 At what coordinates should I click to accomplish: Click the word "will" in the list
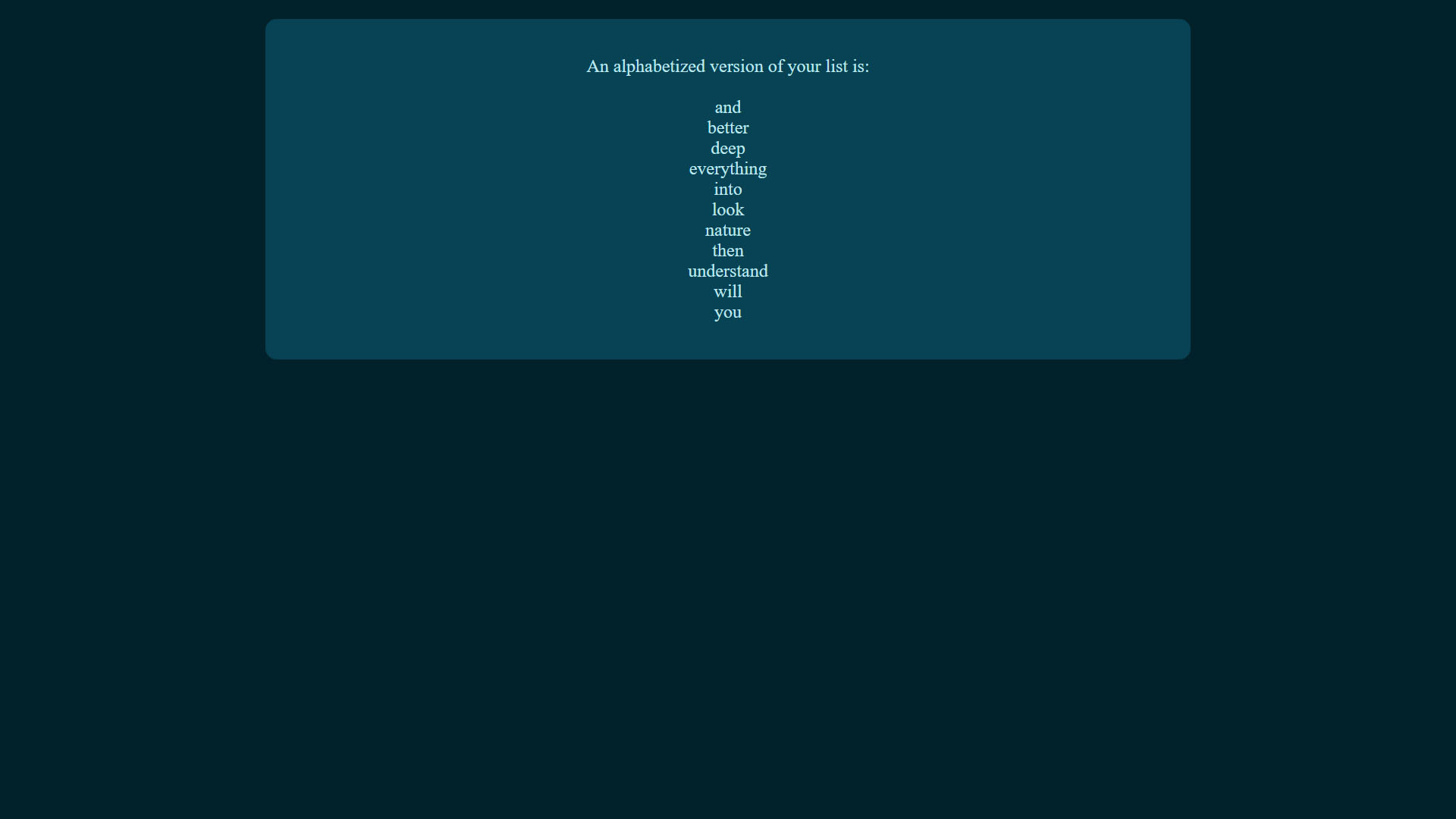(x=727, y=291)
